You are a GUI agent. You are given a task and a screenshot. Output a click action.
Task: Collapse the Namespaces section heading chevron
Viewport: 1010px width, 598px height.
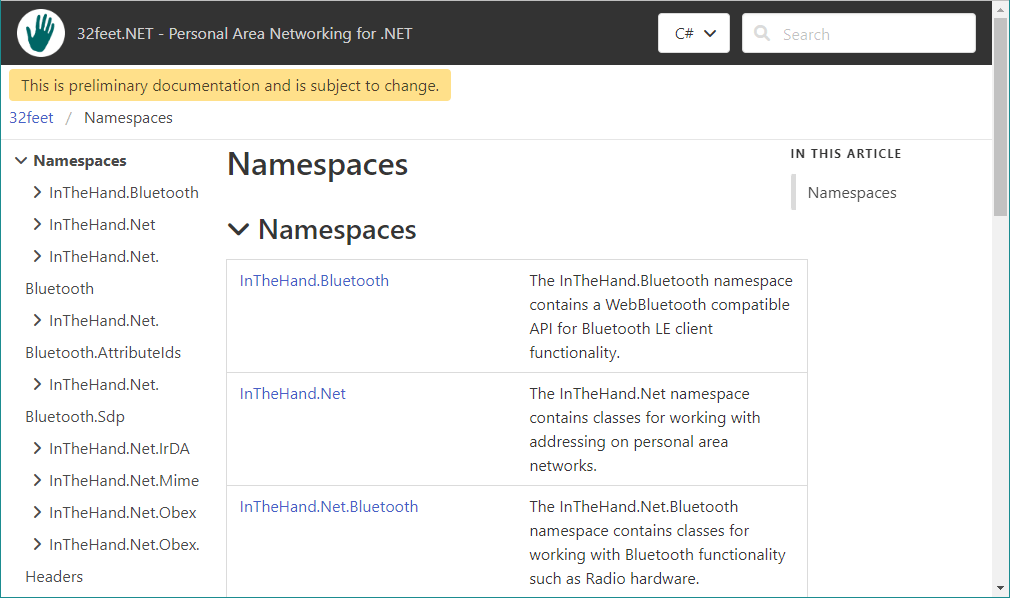tap(238, 229)
